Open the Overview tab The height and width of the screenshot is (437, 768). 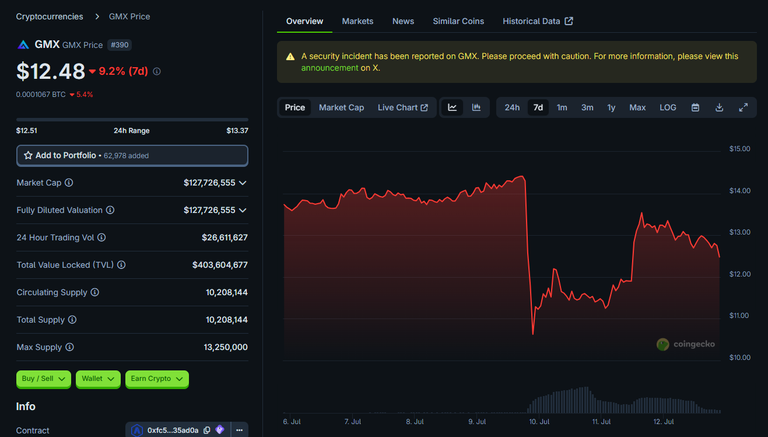[x=304, y=21]
